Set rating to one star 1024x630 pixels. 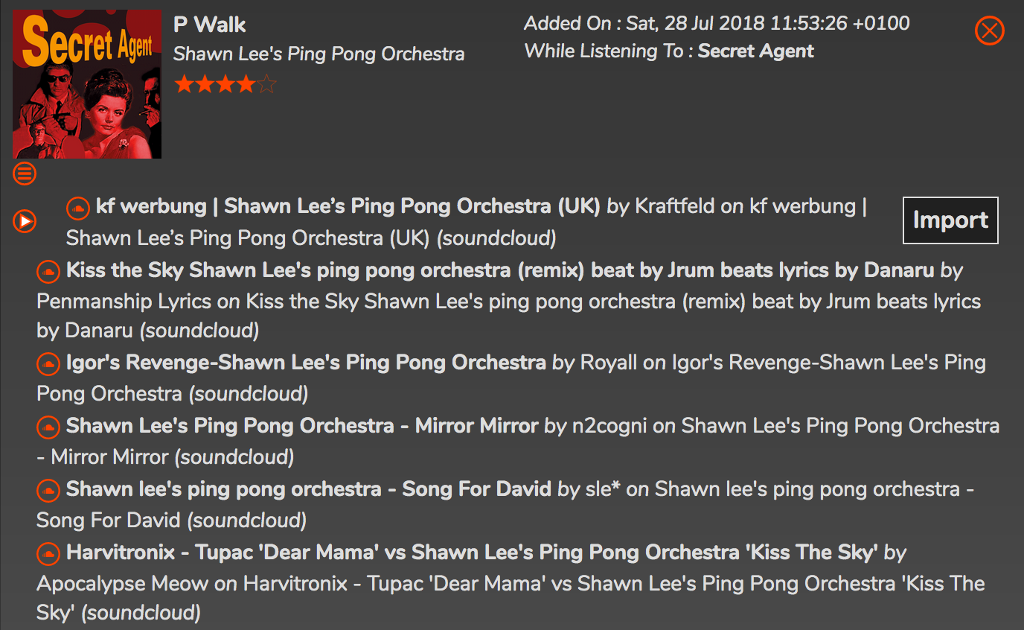pos(184,84)
